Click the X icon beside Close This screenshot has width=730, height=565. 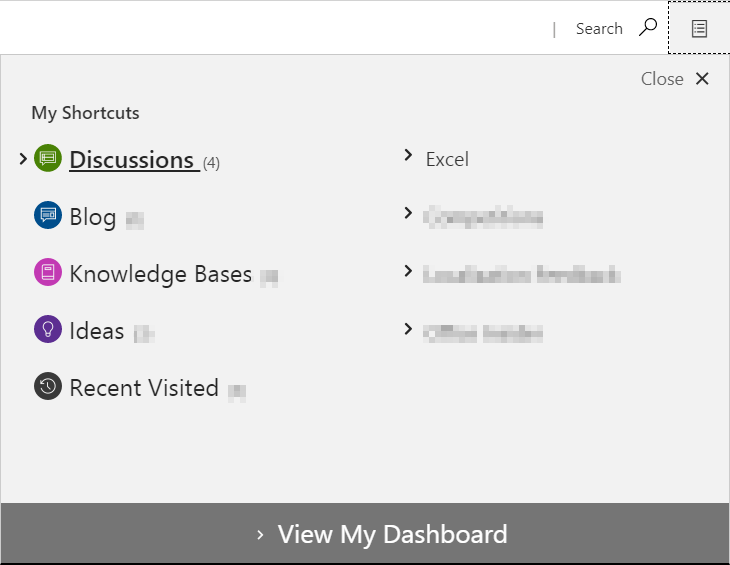[x=702, y=79]
